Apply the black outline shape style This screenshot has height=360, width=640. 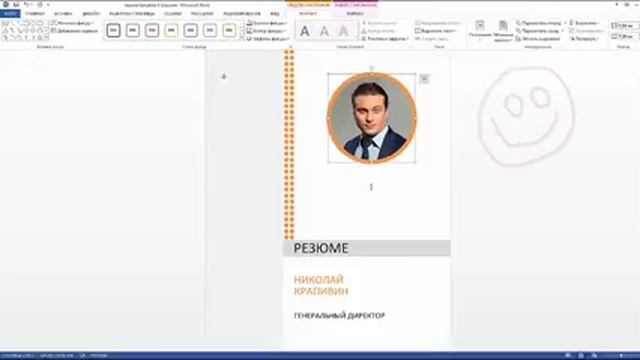pos(113,30)
